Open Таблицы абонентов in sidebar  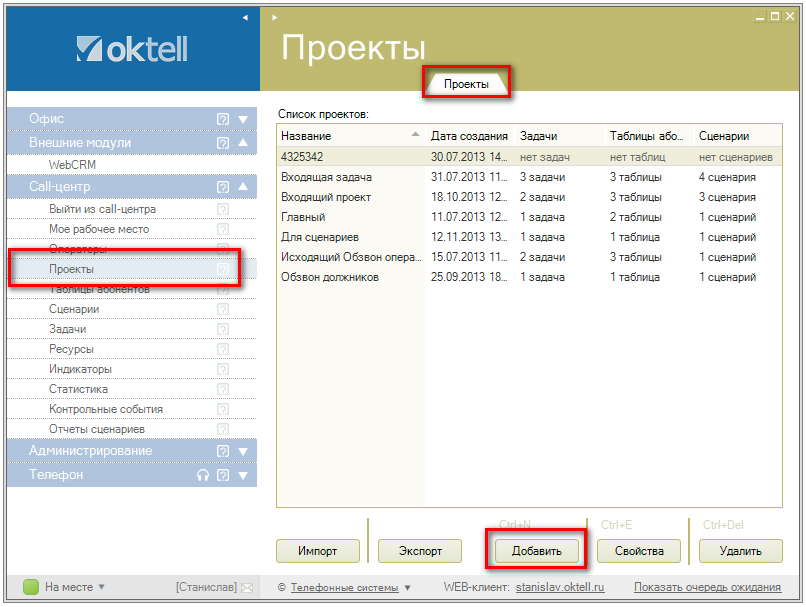(x=99, y=290)
